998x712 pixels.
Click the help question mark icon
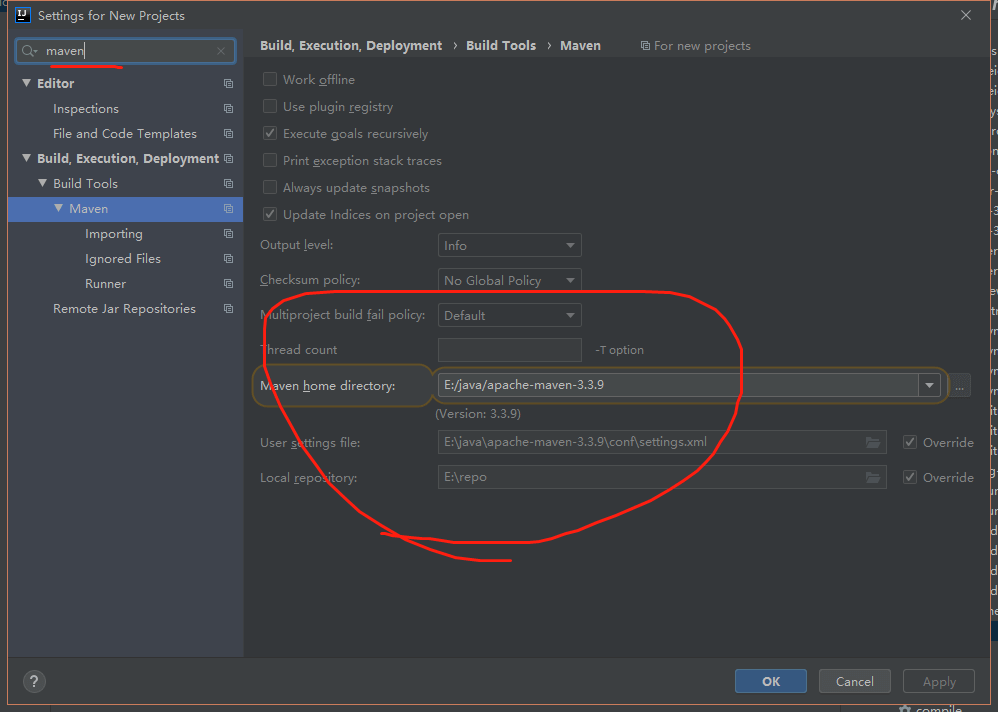[x=33, y=681]
